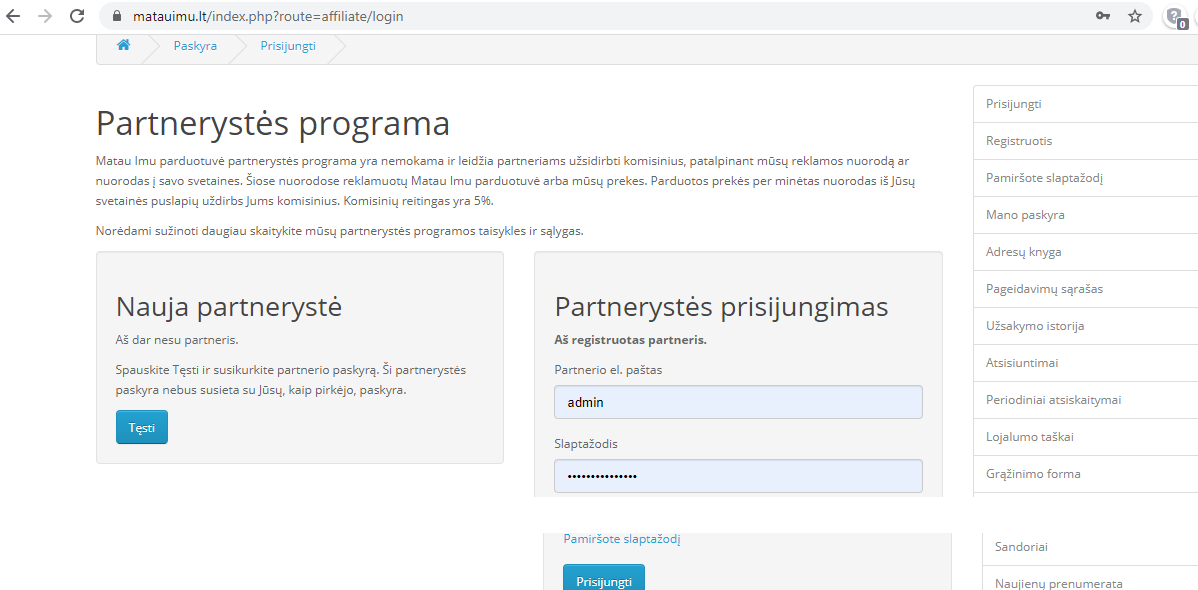Click the Tęsti button
This screenshot has height=590, width=1198.
[x=142, y=427]
